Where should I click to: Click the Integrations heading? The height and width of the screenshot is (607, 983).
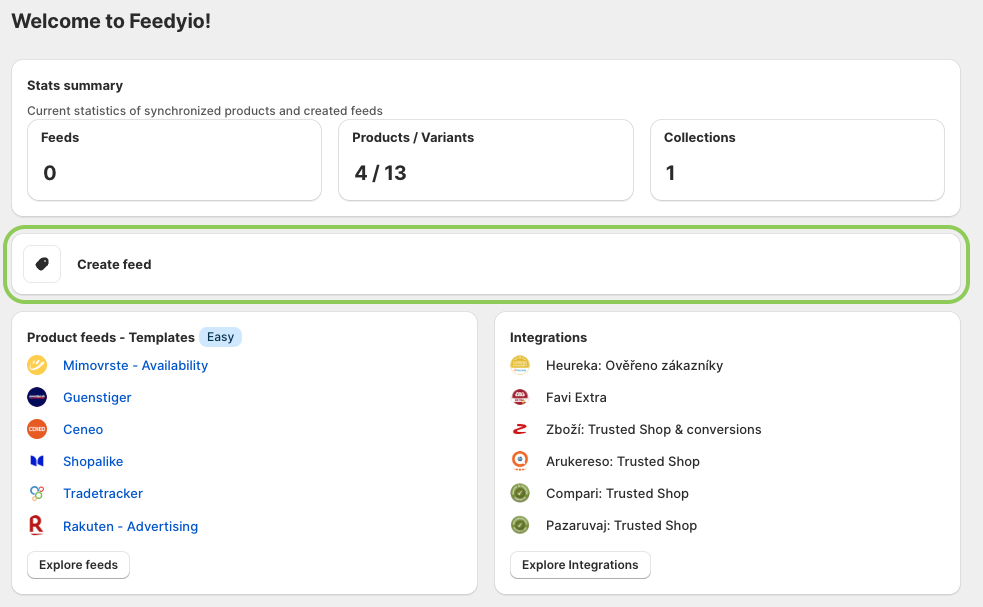(548, 337)
